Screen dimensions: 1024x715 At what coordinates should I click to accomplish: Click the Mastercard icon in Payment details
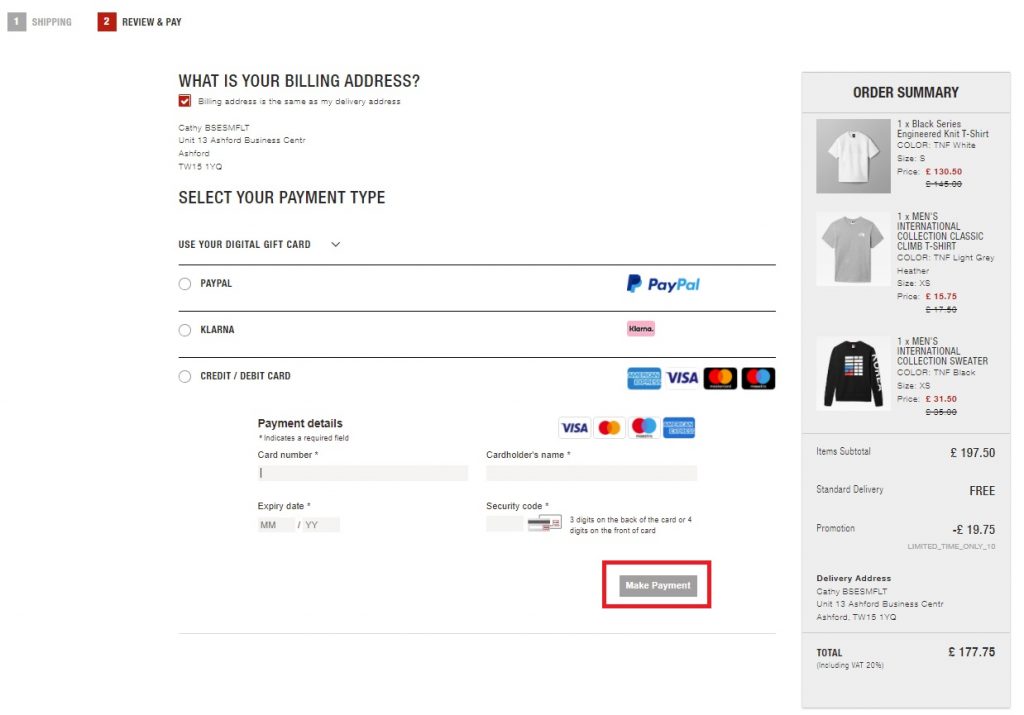[x=609, y=428]
